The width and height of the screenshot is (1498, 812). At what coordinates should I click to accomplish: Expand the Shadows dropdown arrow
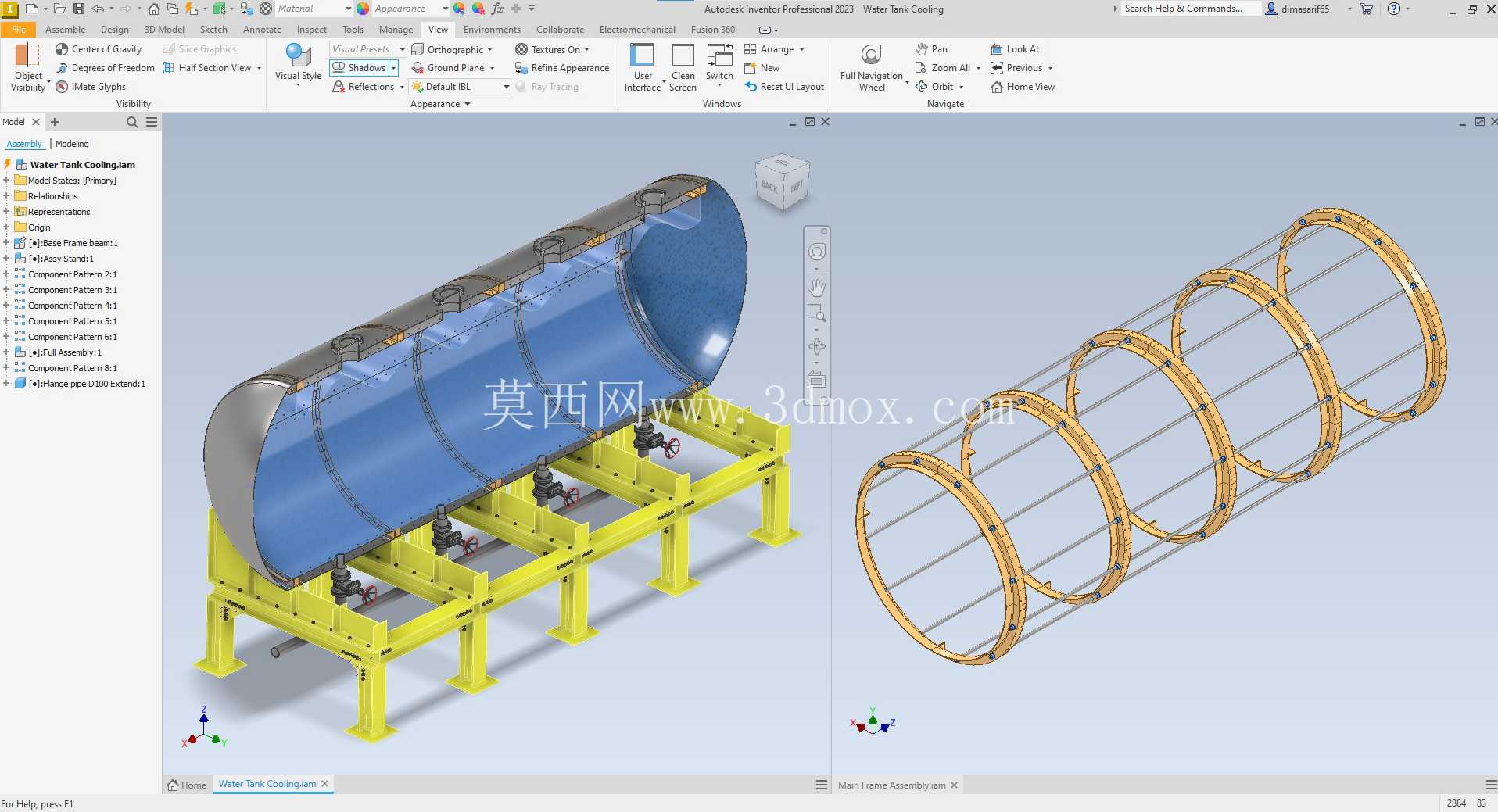(x=393, y=68)
